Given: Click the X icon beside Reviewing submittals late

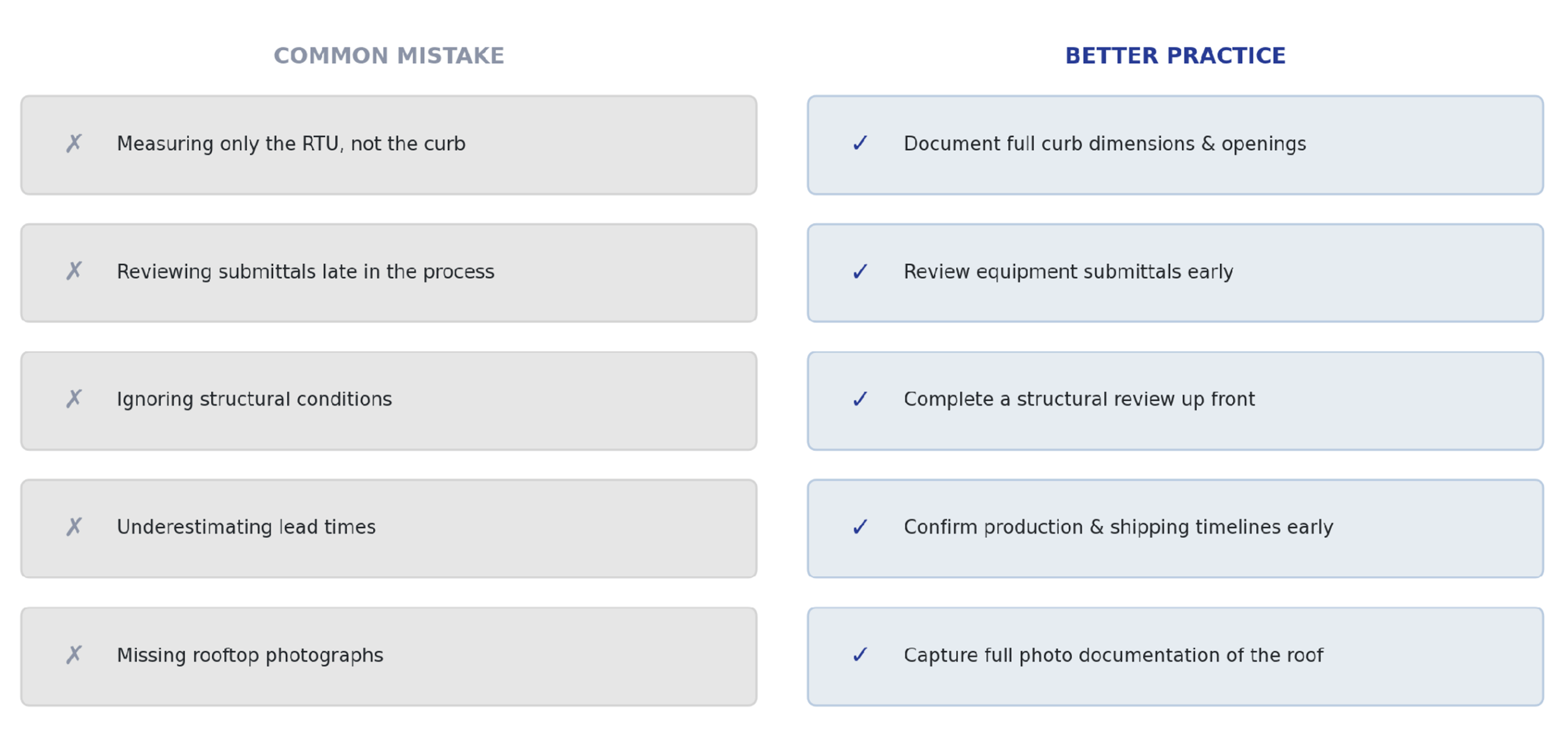Looking at the screenshot, I should pos(73,270).
